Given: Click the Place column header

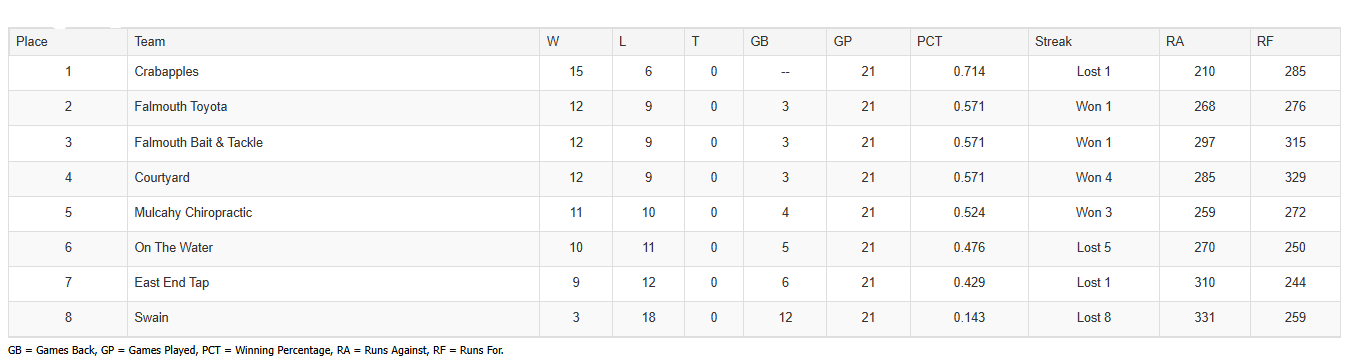Looking at the screenshot, I should pyautogui.click(x=32, y=42).
